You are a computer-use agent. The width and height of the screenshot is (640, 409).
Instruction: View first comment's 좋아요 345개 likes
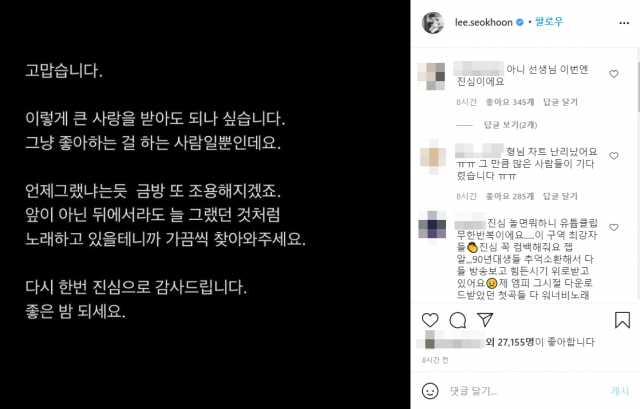coord(510,102)
